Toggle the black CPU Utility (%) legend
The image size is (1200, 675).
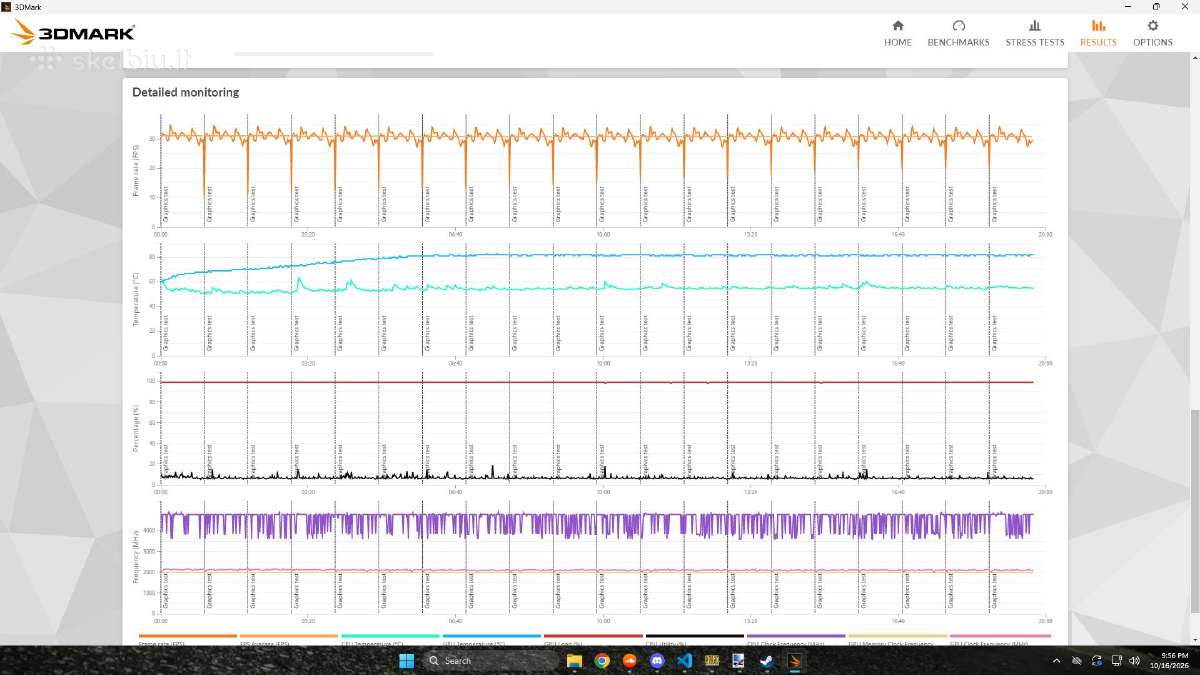click(x=695, y=640)
